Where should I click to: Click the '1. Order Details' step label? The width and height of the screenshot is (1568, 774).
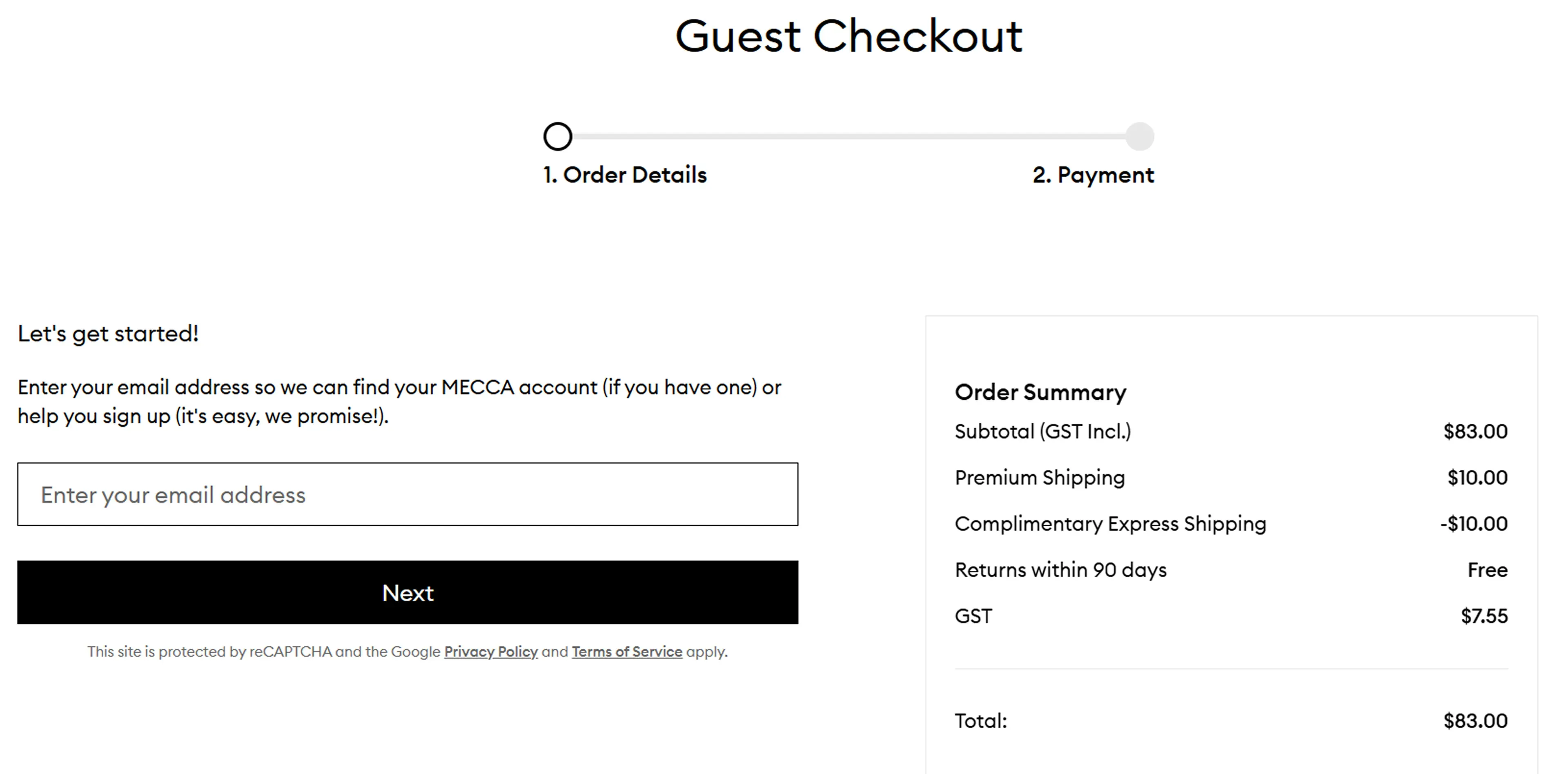click(x=624, y=175)
